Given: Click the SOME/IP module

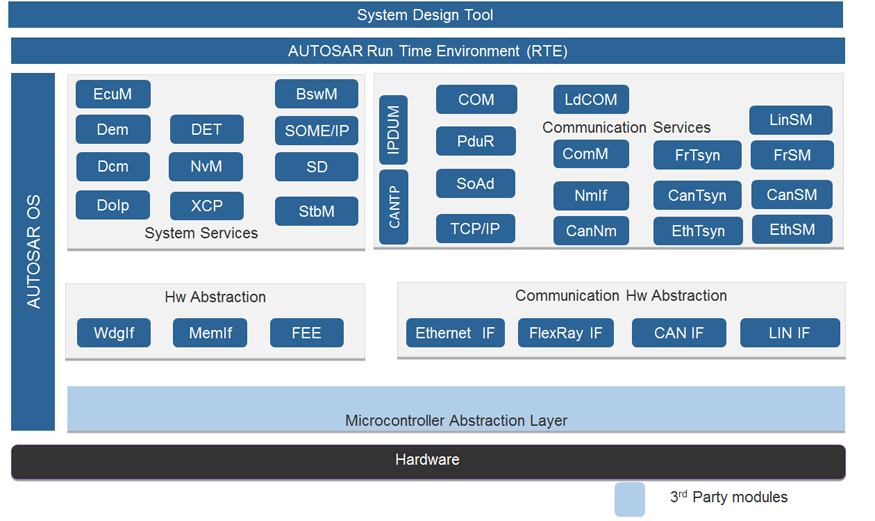Looking at the screenshot, I should pyautogui.click(x=316, y=131).
